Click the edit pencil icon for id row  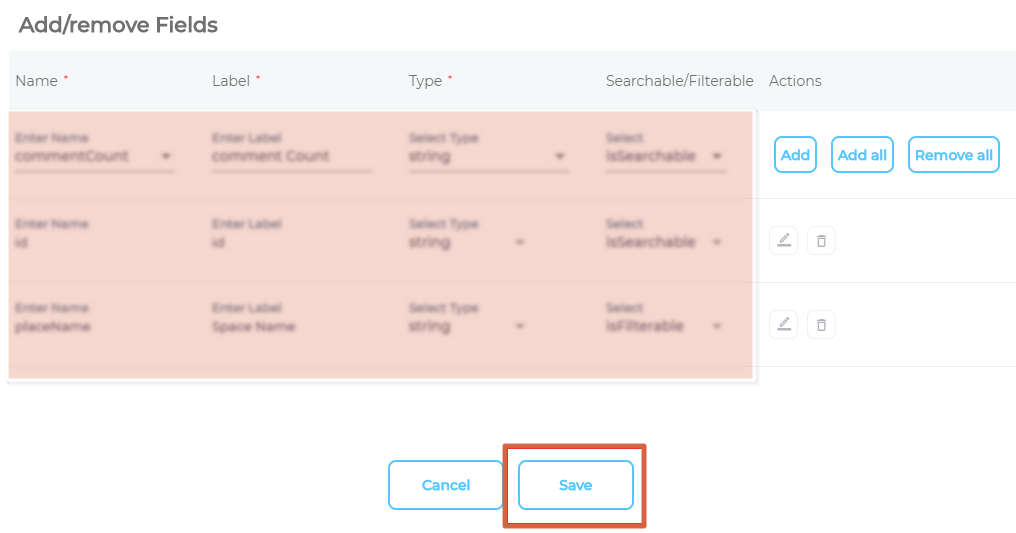point(784,240)
